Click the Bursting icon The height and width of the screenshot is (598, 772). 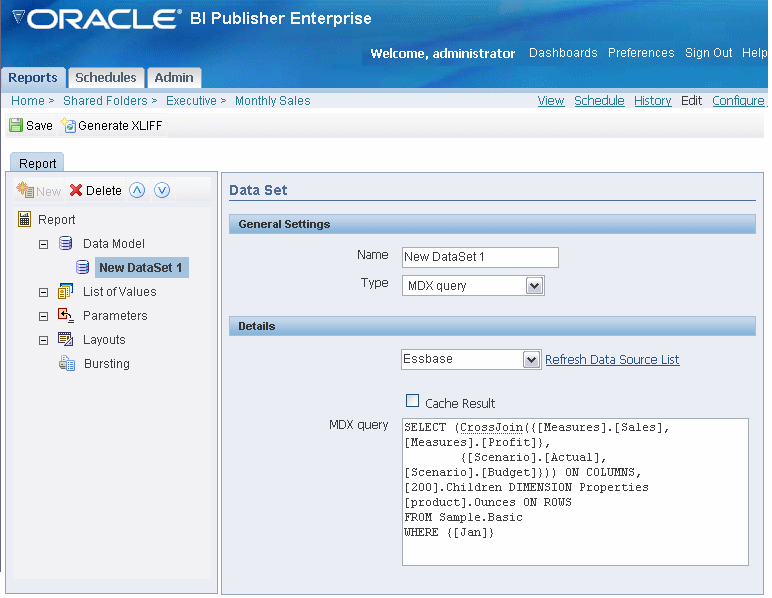coord(67,363)
